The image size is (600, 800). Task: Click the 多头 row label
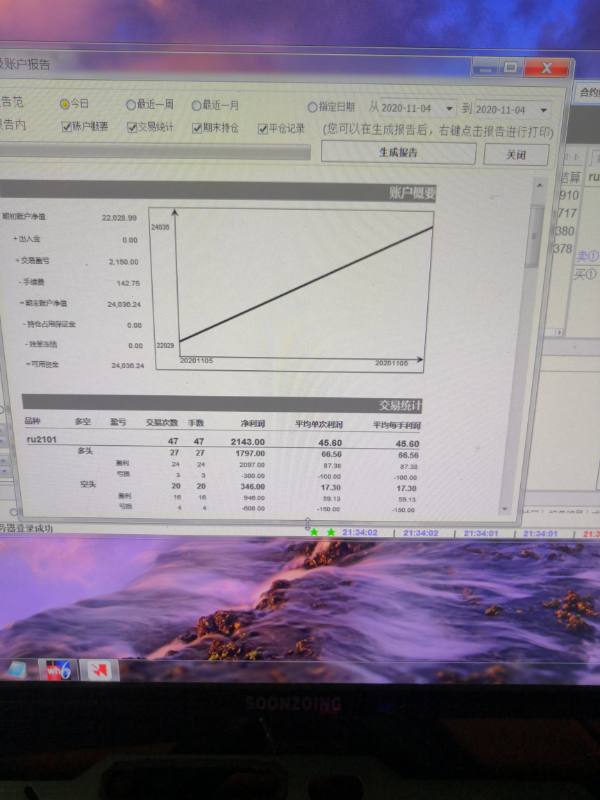[x=85, y=451]
